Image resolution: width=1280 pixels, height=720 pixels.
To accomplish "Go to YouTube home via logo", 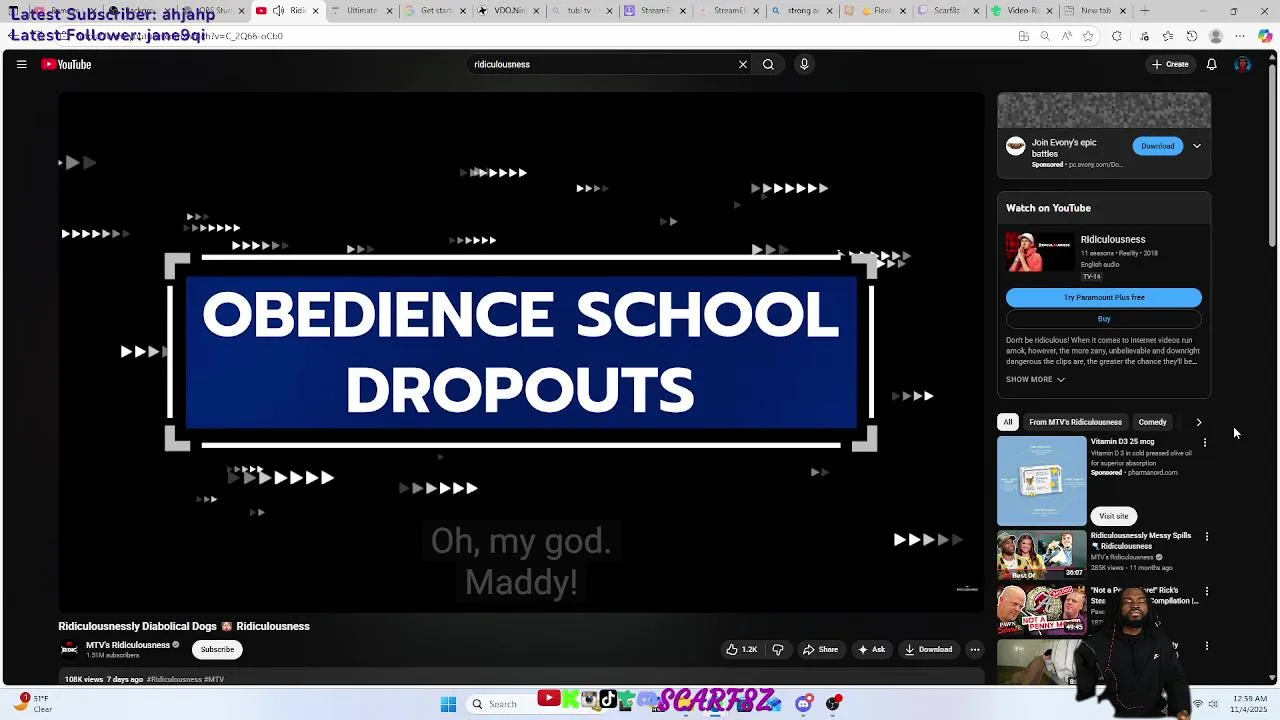I will coord(66,64).
